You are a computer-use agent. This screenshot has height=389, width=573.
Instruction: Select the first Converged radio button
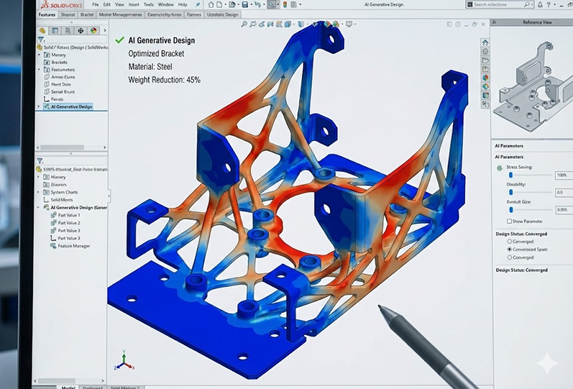[x=509, y=241]
